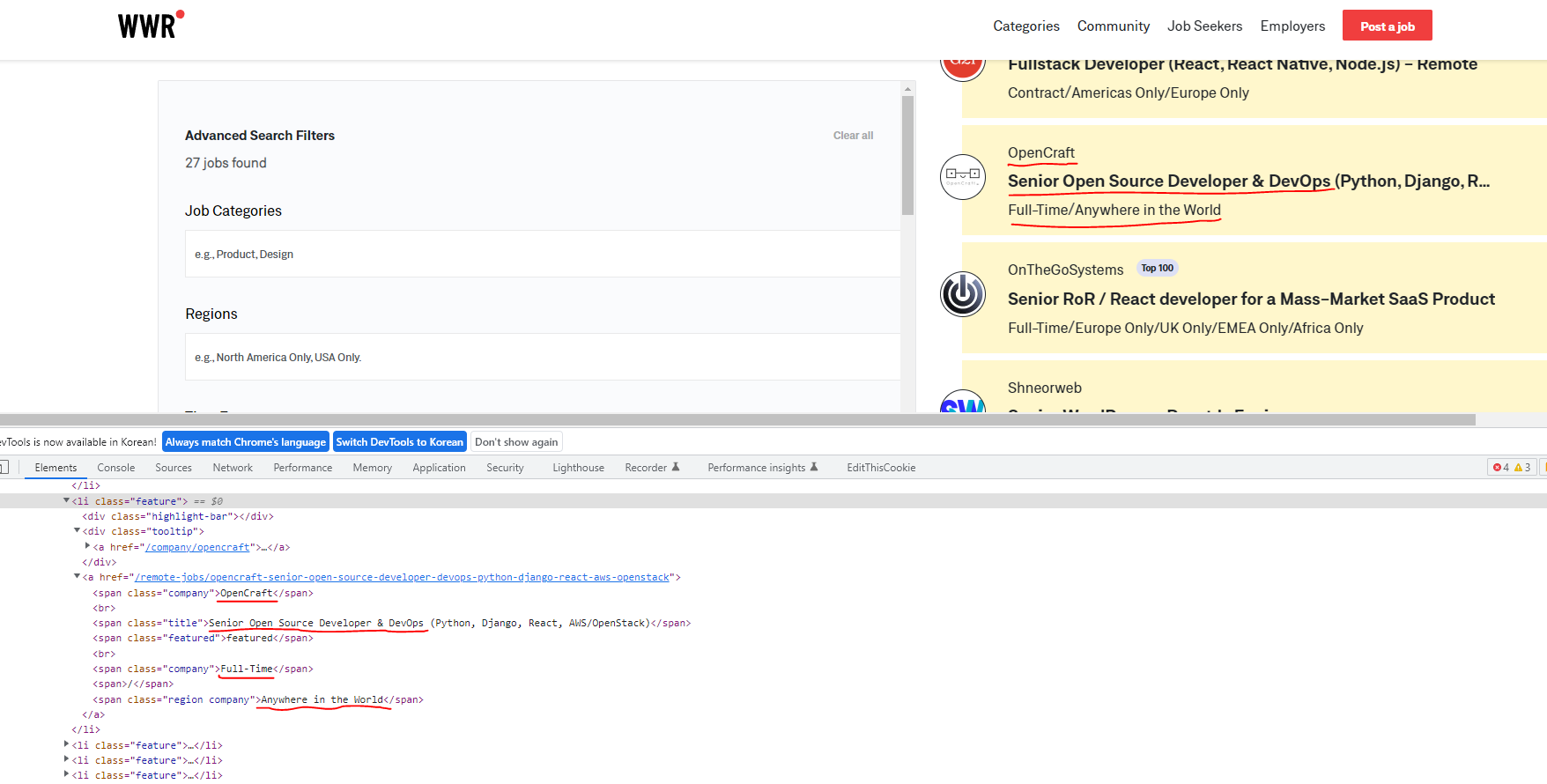
Task: Focus the Regions input field
Action: pyautogui.click(x=543, y=357)
